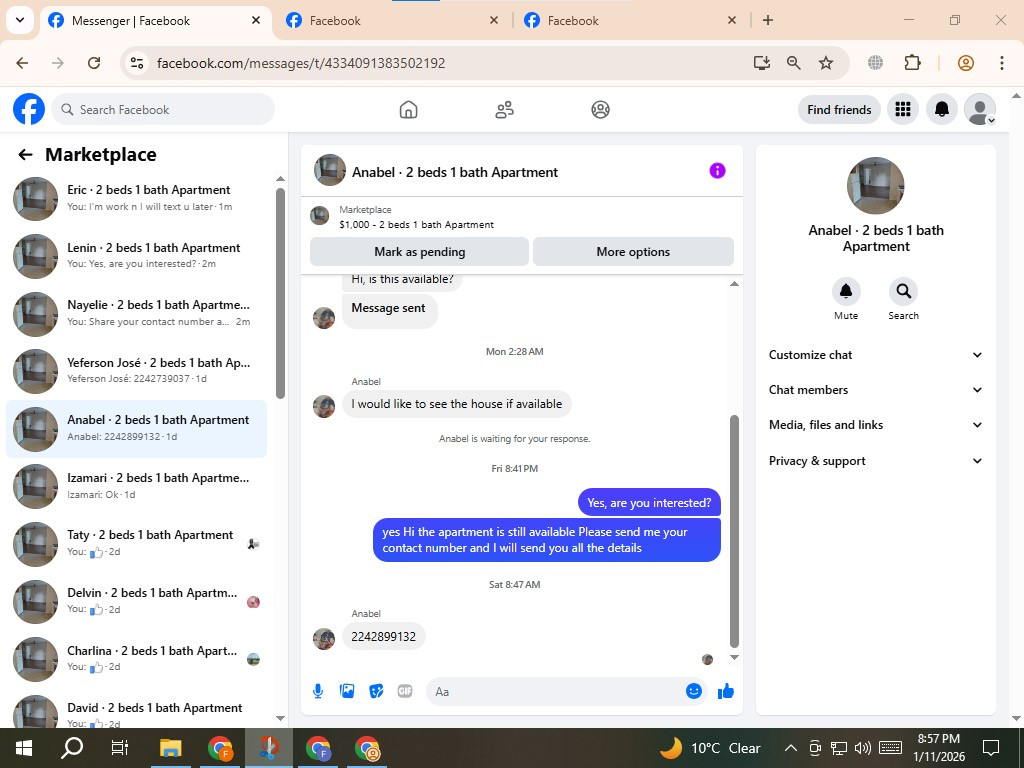Open Lenin's apartment conversation
Viewport: 1024px width, 768px height.
point(136,255)
